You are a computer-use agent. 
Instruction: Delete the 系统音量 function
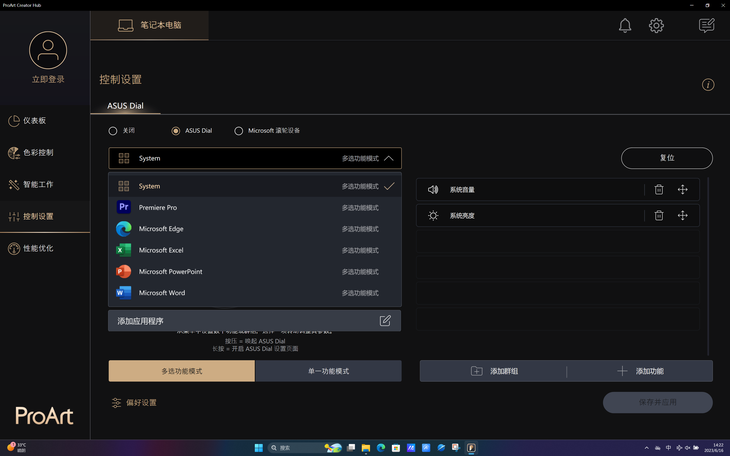coord(659,190)
